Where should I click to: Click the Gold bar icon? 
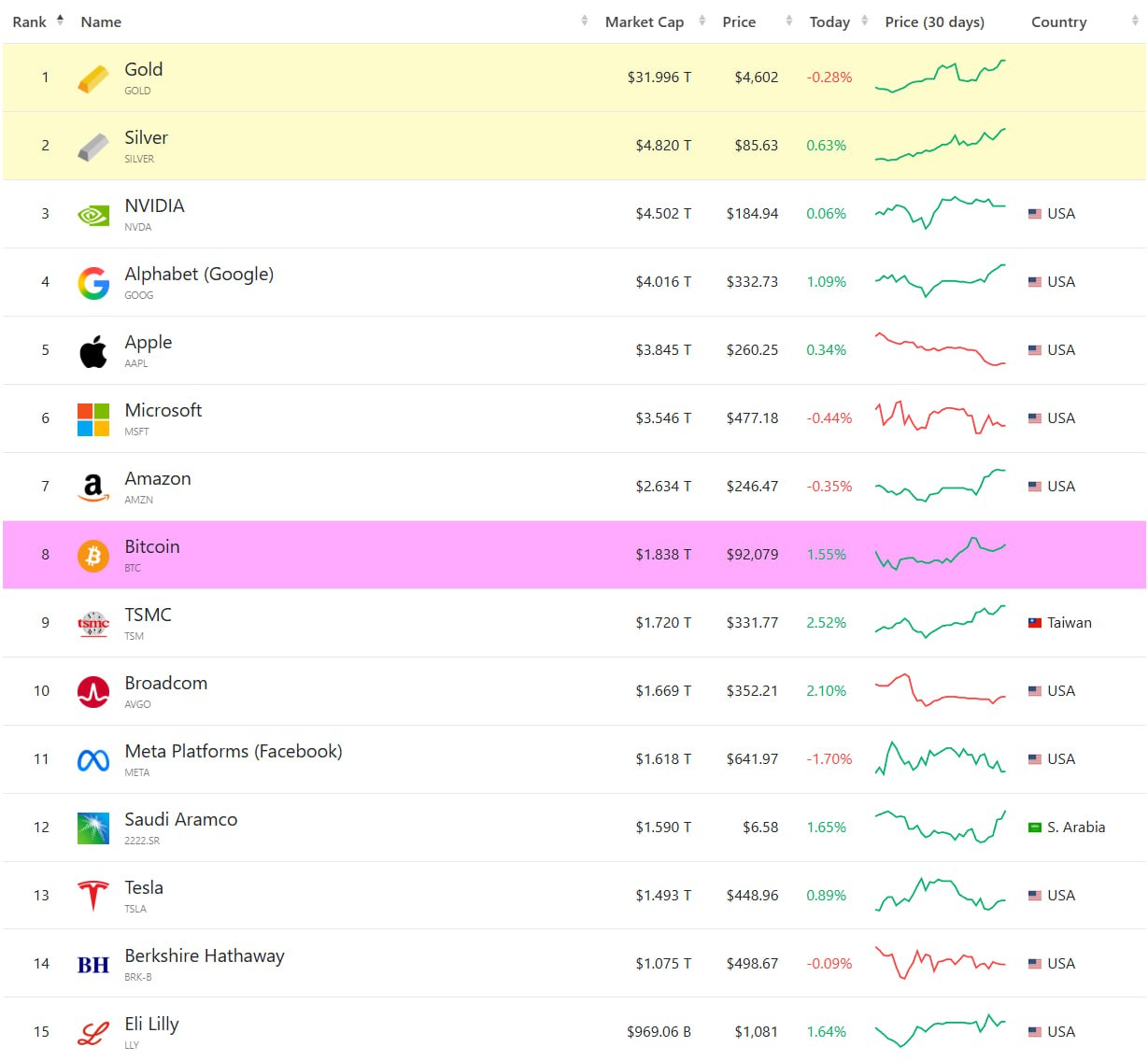tap(92, 78)
